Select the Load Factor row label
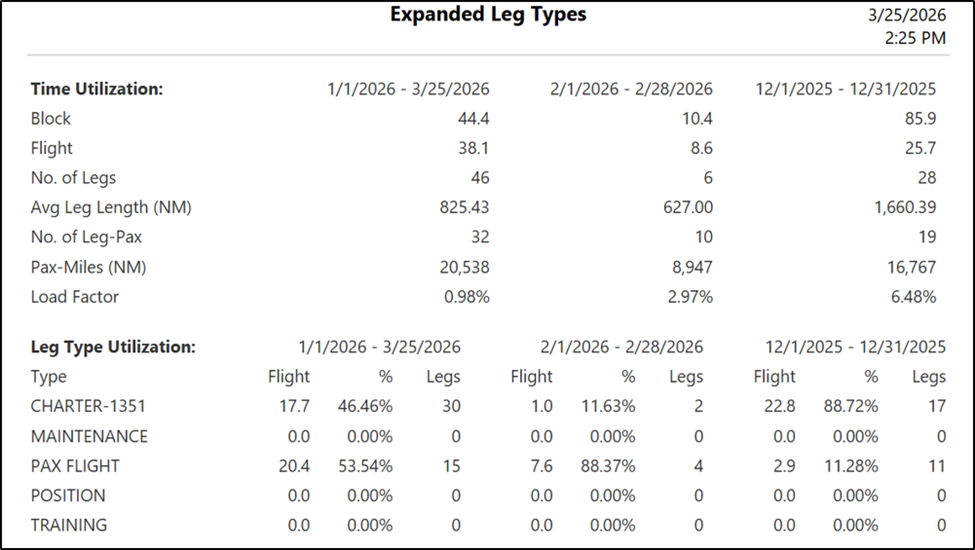This screenshot has height=550, width=975. click(x=75, y=297)
